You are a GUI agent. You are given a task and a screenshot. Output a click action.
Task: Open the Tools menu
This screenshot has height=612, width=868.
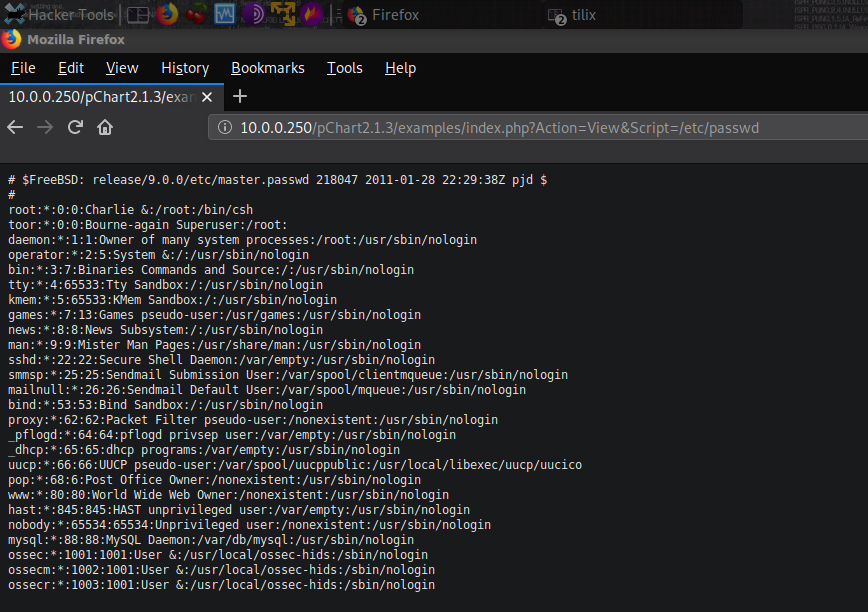tap(344, 68)
